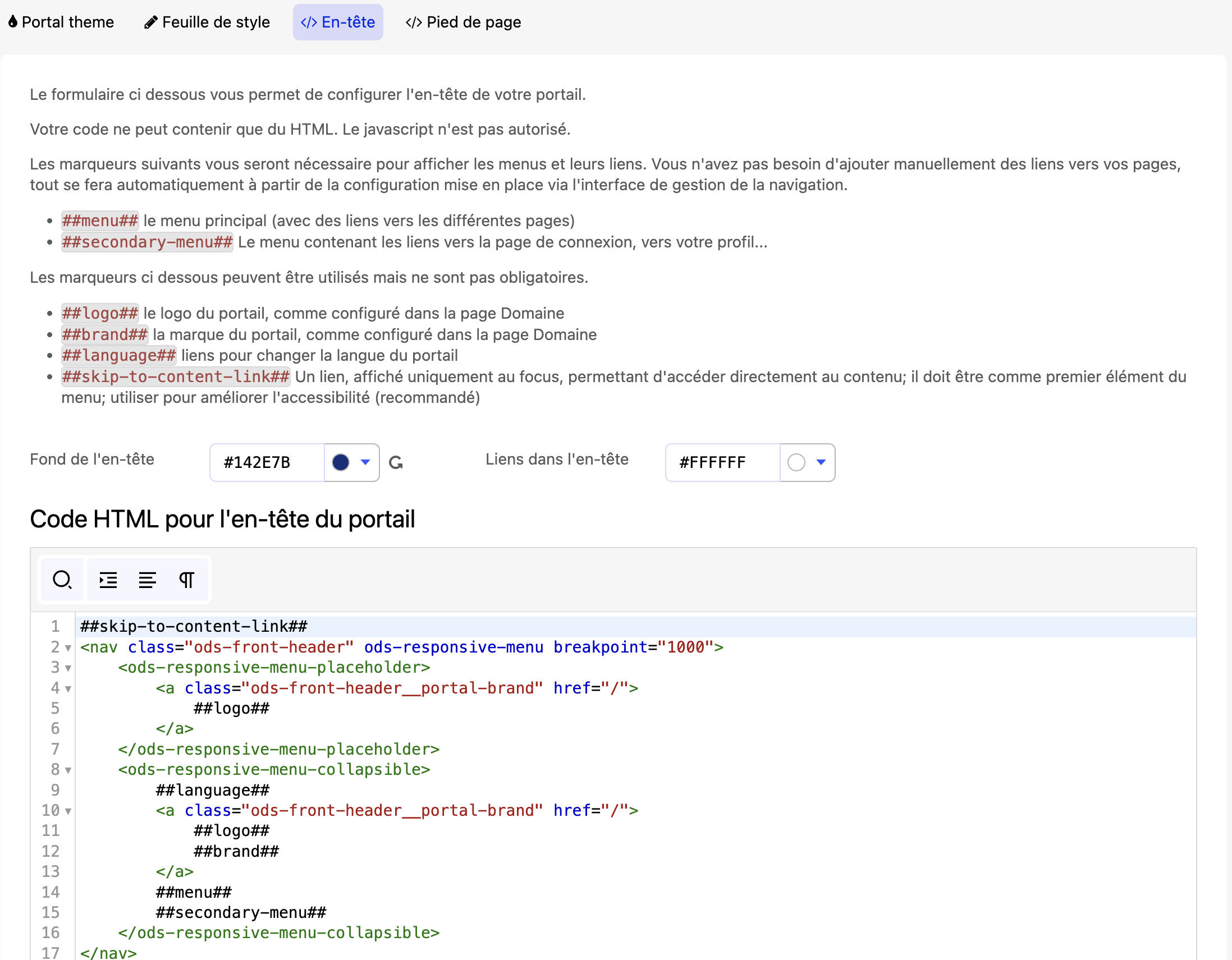This screenshot has width=1232, height=960.
Task: Collapse the fold arrow on line 3
Action: (x=68, y=668)
